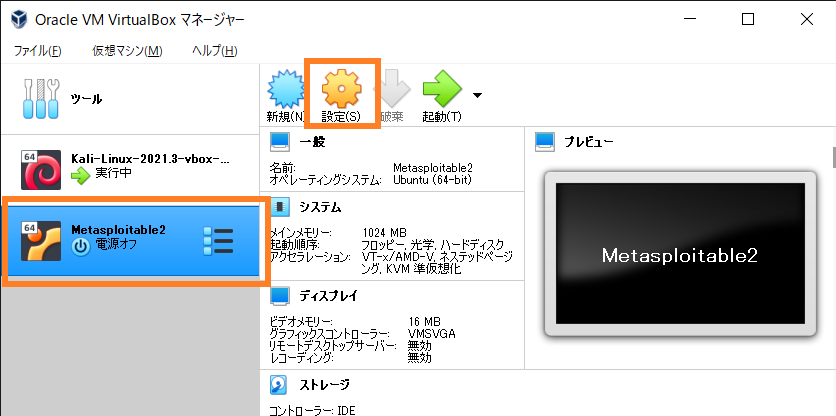836x416 pixels.
Task: Click the Kali running status arrow icon
Action: point(81,175)
